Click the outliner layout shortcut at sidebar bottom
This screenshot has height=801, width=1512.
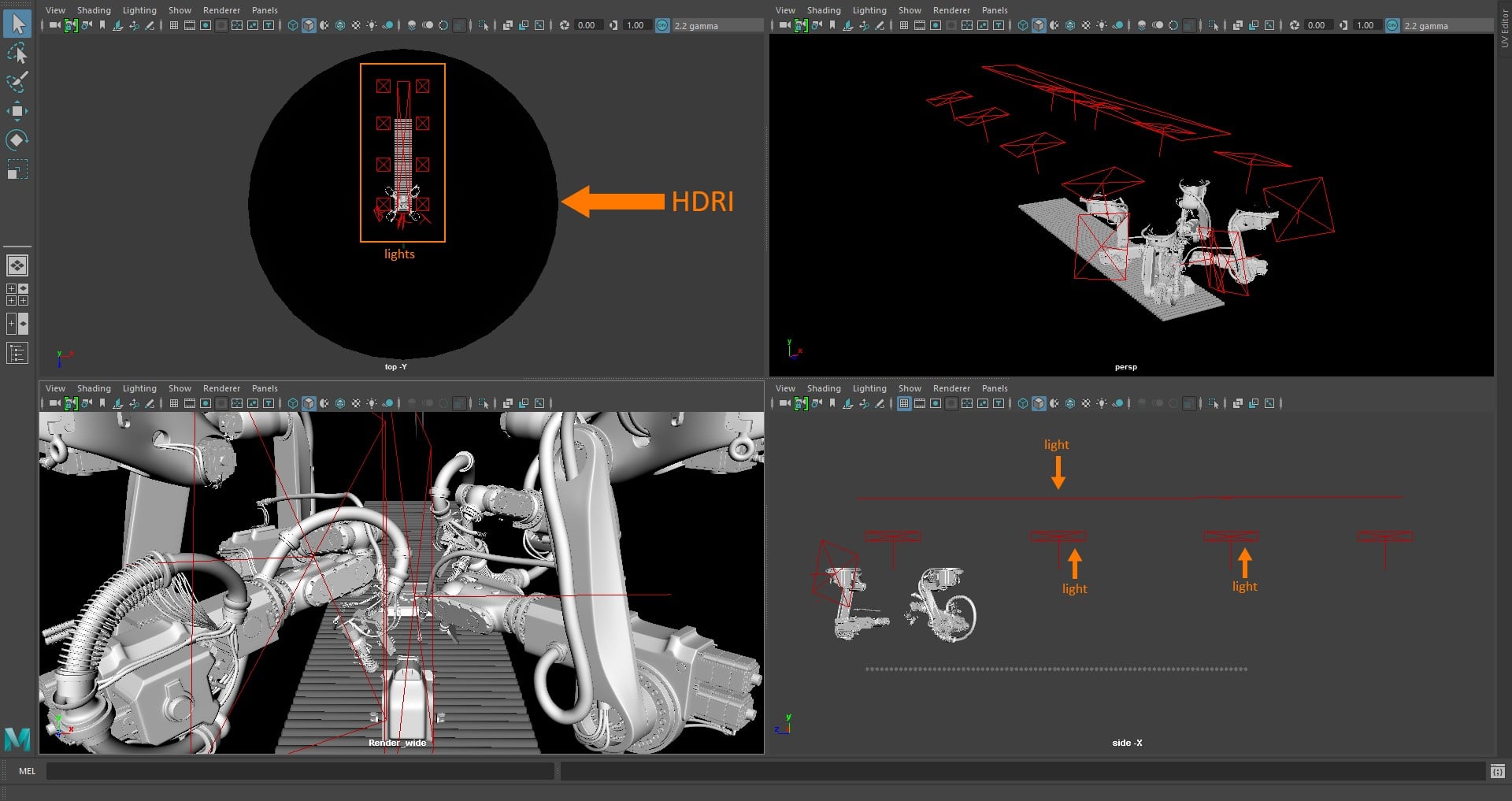coord(17,353)
